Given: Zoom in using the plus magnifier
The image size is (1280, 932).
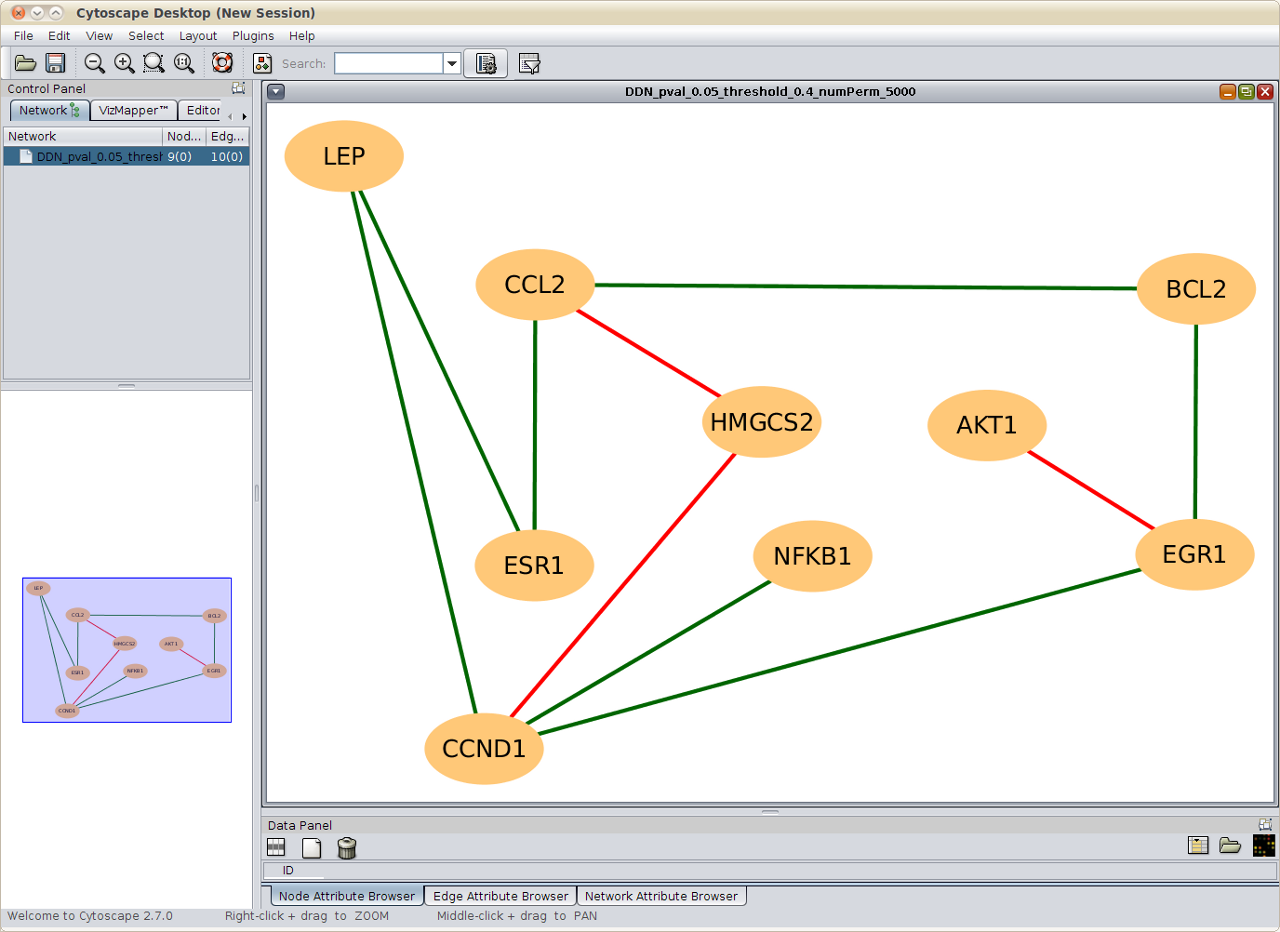Looking at the screenshot, I should click(x=124, y=63).
